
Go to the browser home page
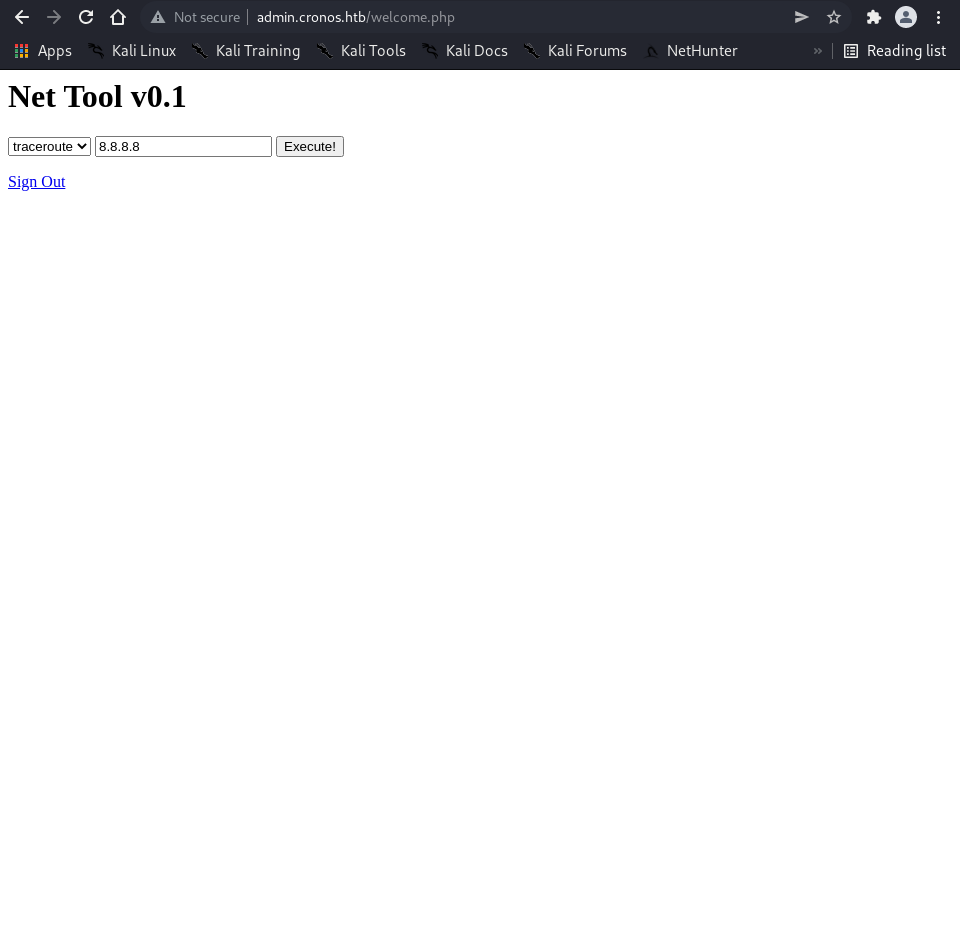point(118,17)
